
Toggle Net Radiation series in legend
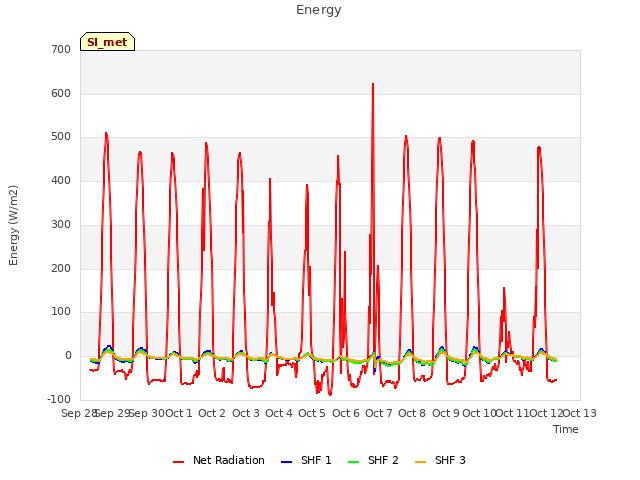pos(219,460)
